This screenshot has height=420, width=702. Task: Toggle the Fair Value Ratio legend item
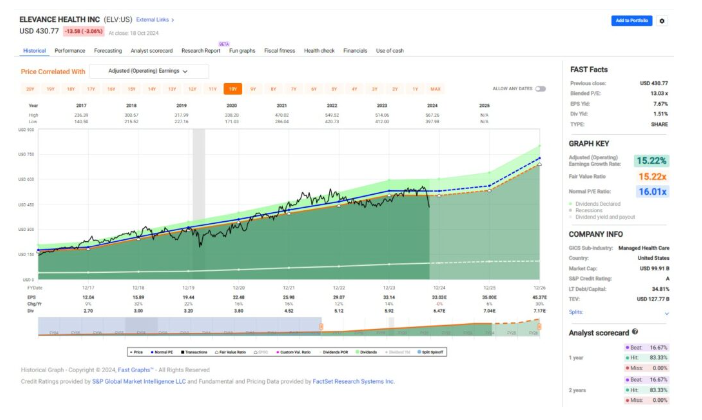click(x=230, y=352)
